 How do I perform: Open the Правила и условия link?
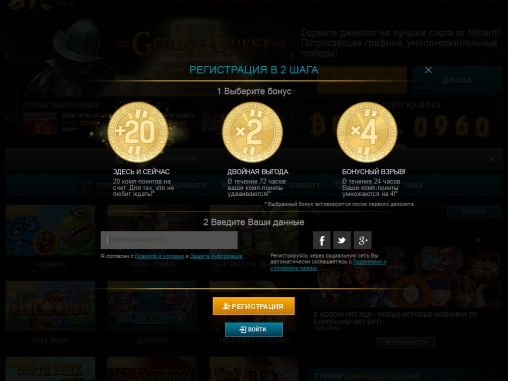159,256
